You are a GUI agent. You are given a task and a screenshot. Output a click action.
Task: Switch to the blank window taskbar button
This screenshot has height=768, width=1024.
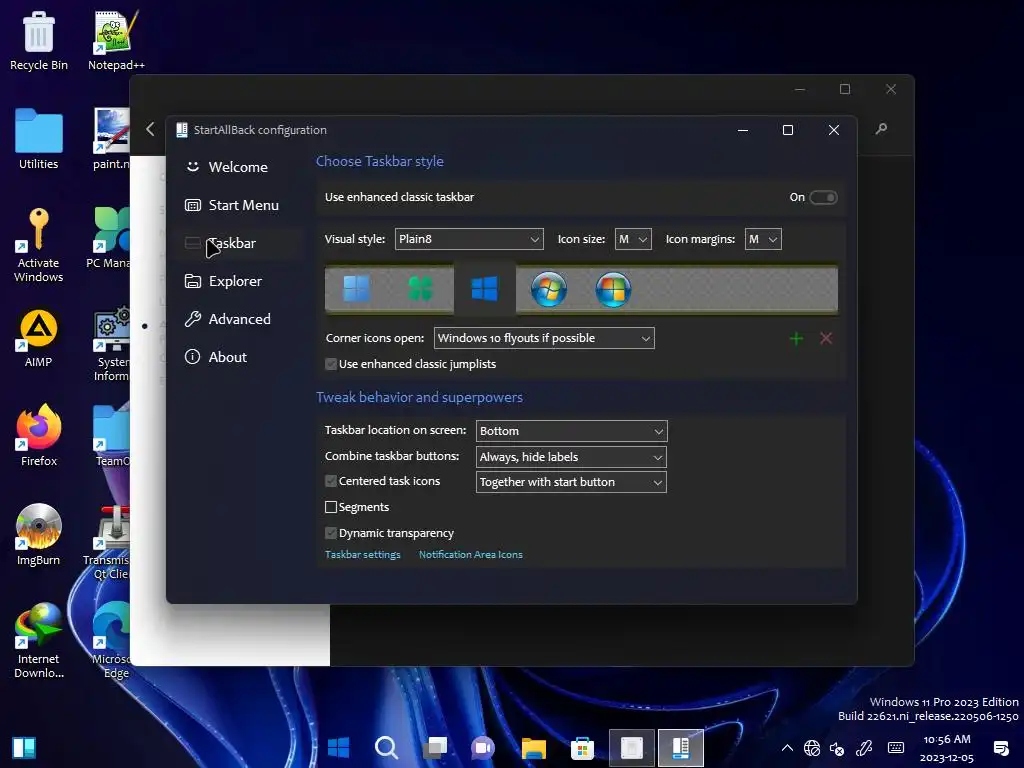tap(632, 748)
